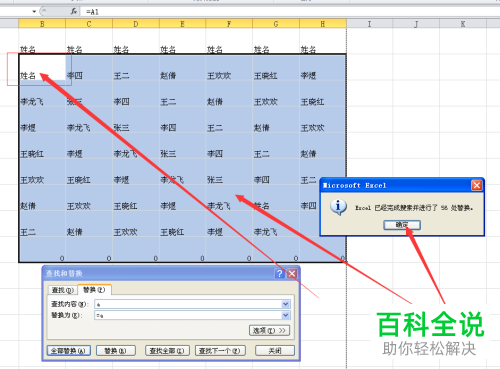Click cell 李龙飞 in column B
Viewport: 500px width, 369px height.
click(42, 94)
